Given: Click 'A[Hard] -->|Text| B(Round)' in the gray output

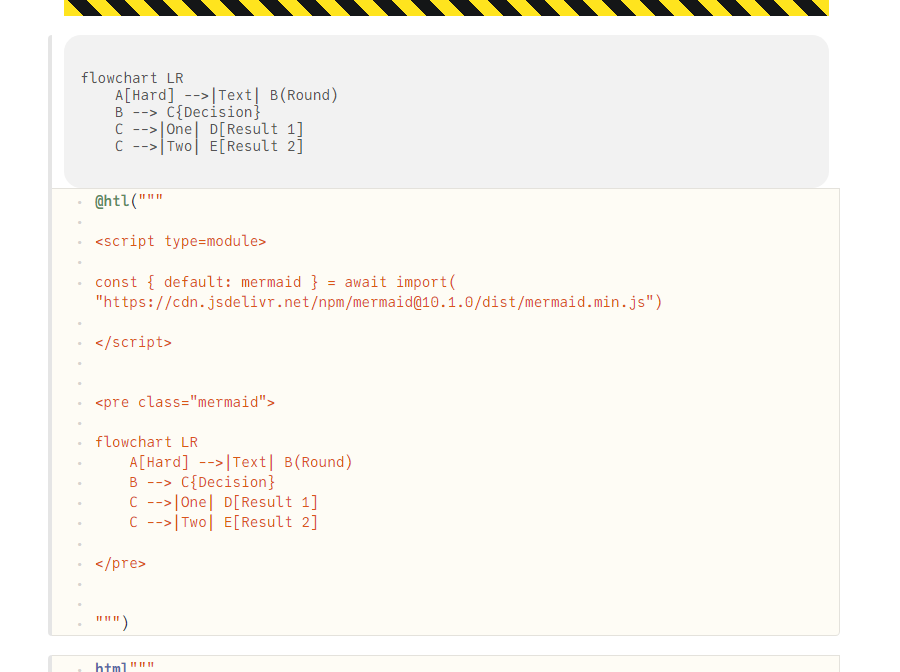Looking at the screenshot, I should point(226,95).
